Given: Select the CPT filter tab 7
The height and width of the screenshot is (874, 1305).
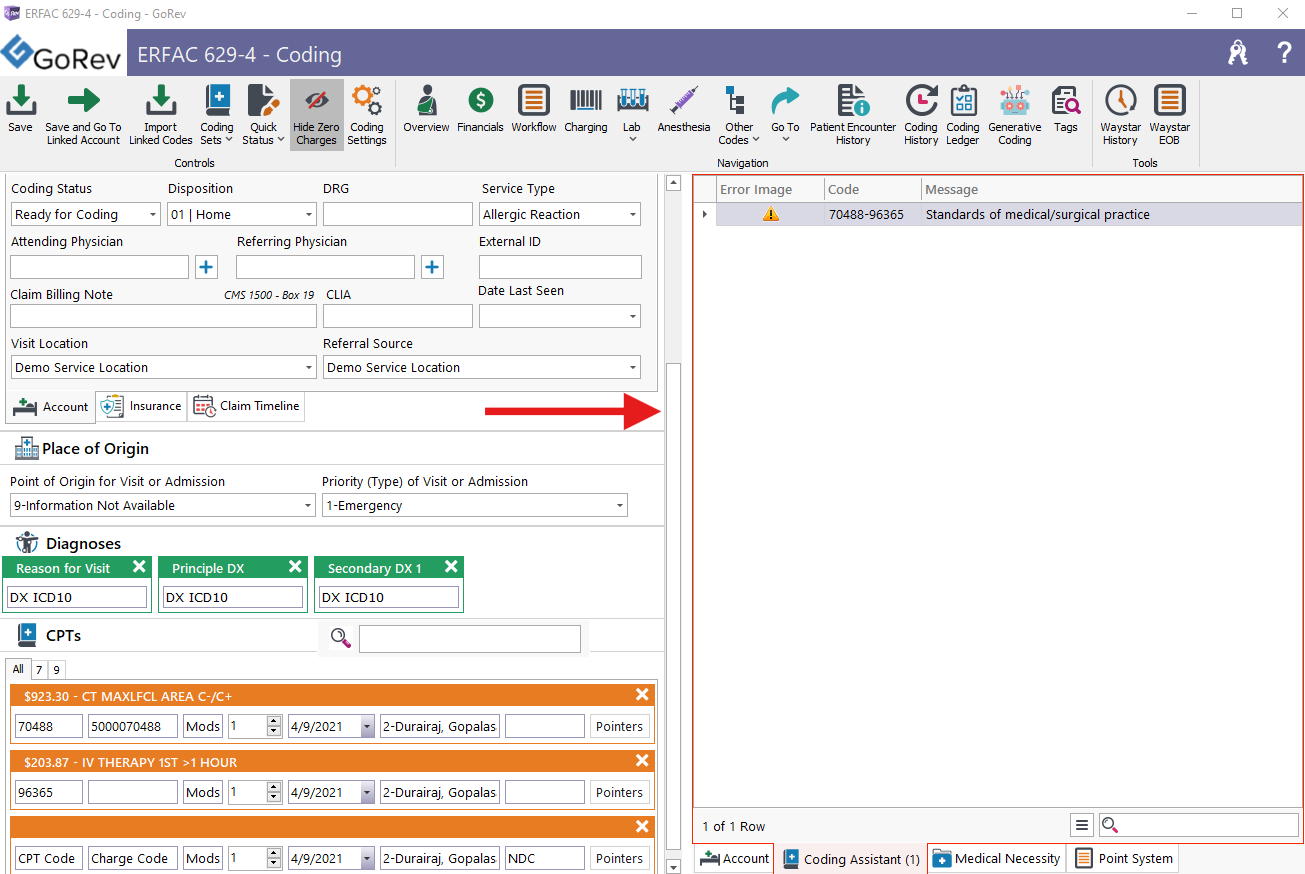Looking at the screenshot, I should click(x=39, y=670).
